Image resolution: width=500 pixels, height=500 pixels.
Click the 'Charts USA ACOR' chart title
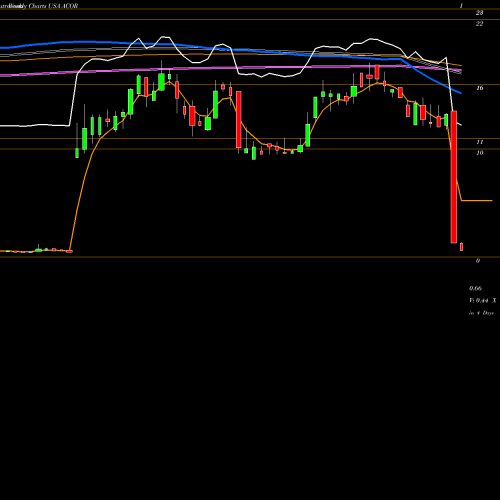click(x=53, y=6)
